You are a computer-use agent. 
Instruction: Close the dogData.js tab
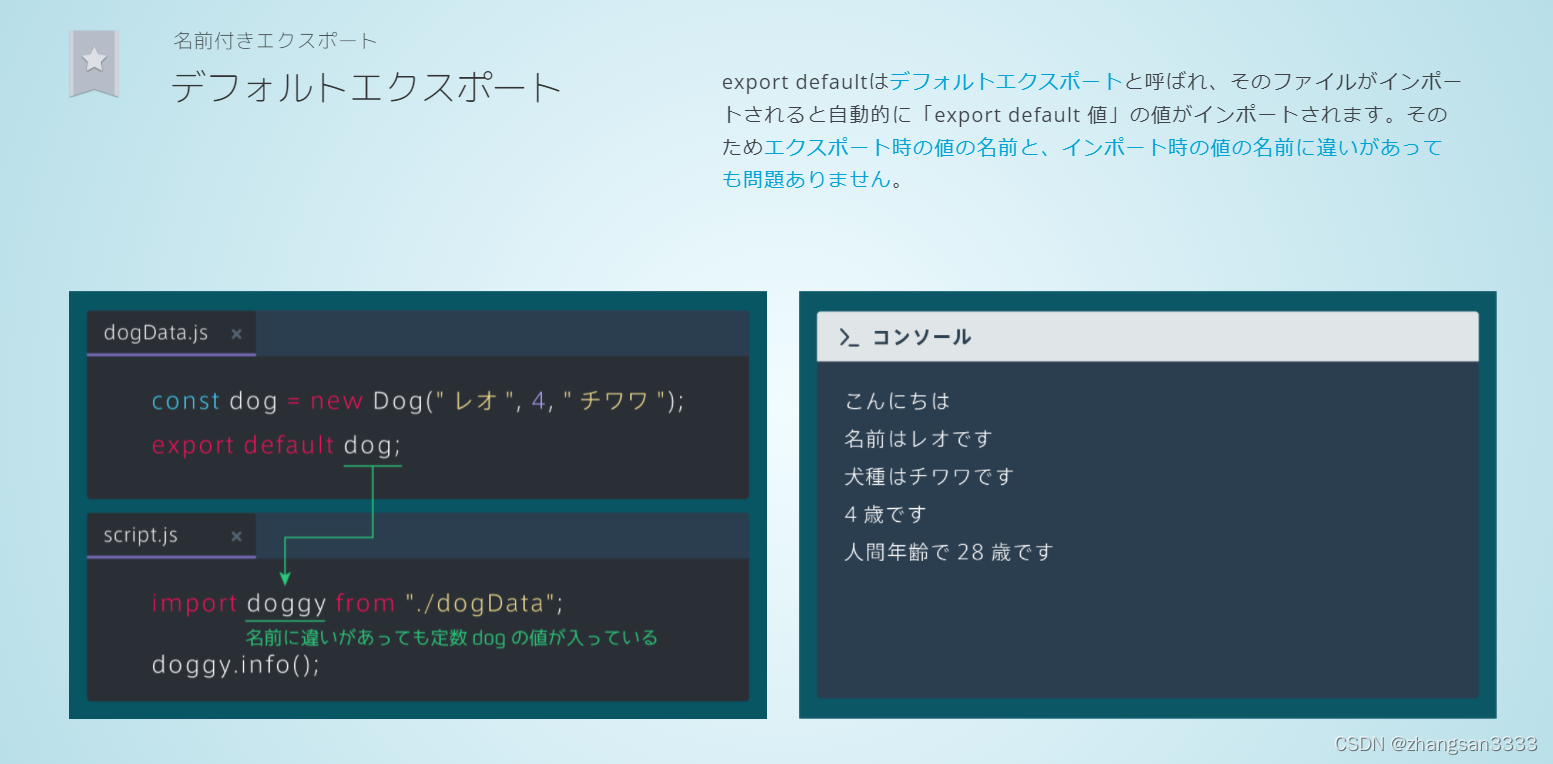pyautogui.click(x=236, y=334)
